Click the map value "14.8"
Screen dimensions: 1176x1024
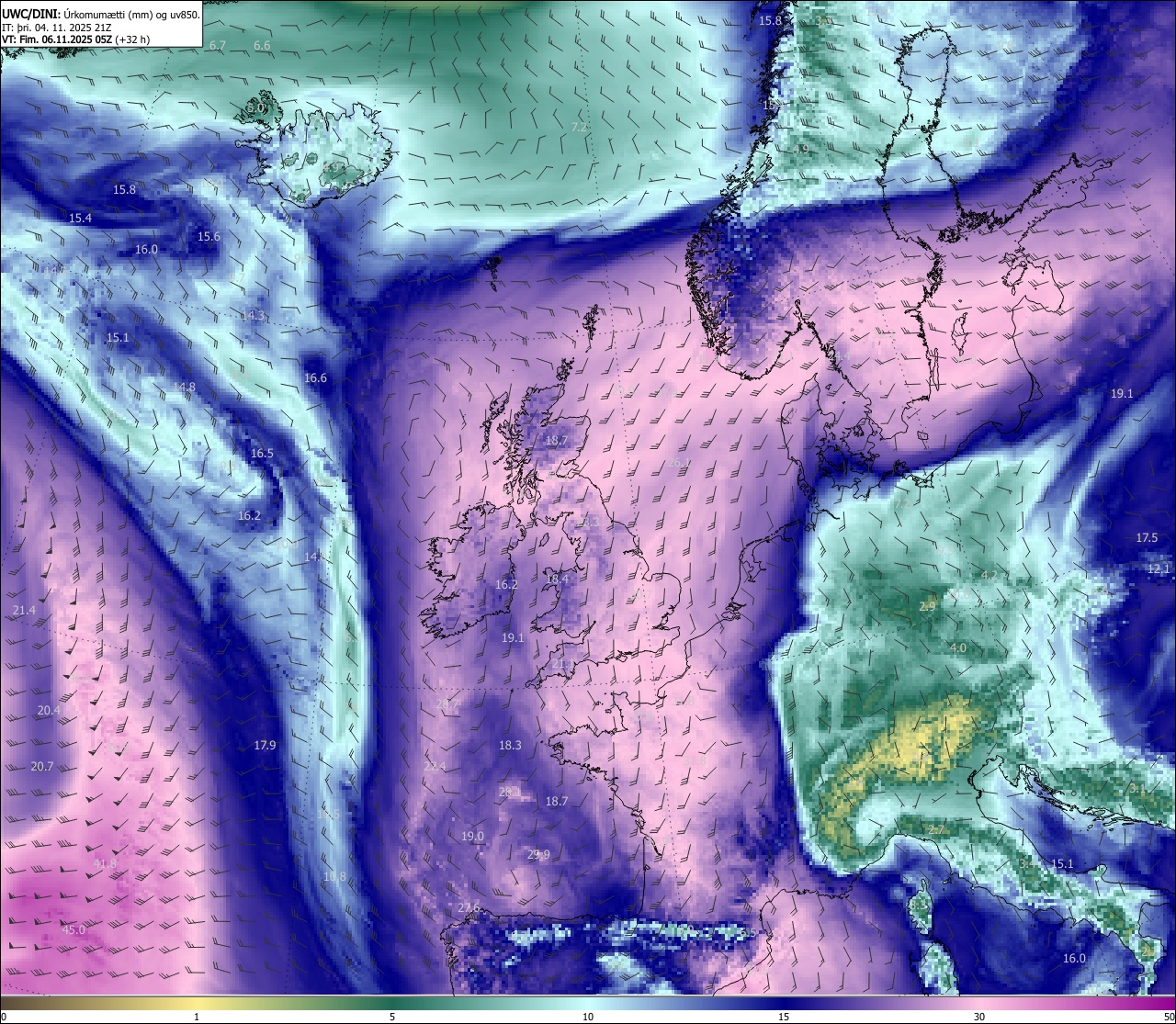click(184, 387)
